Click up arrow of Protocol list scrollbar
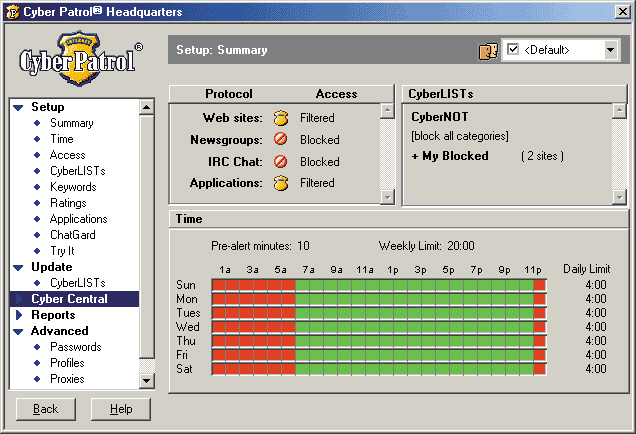636x434 pixels. (387, 110)
